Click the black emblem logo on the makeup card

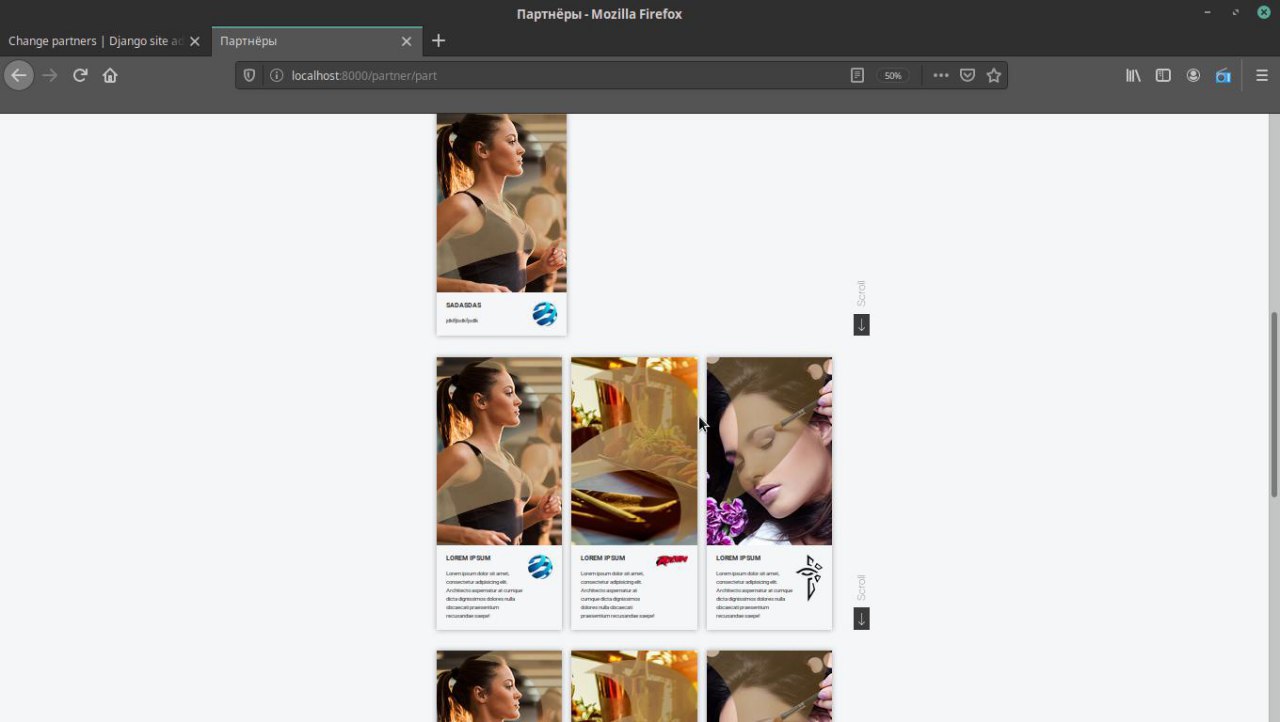tap(808, 578)
